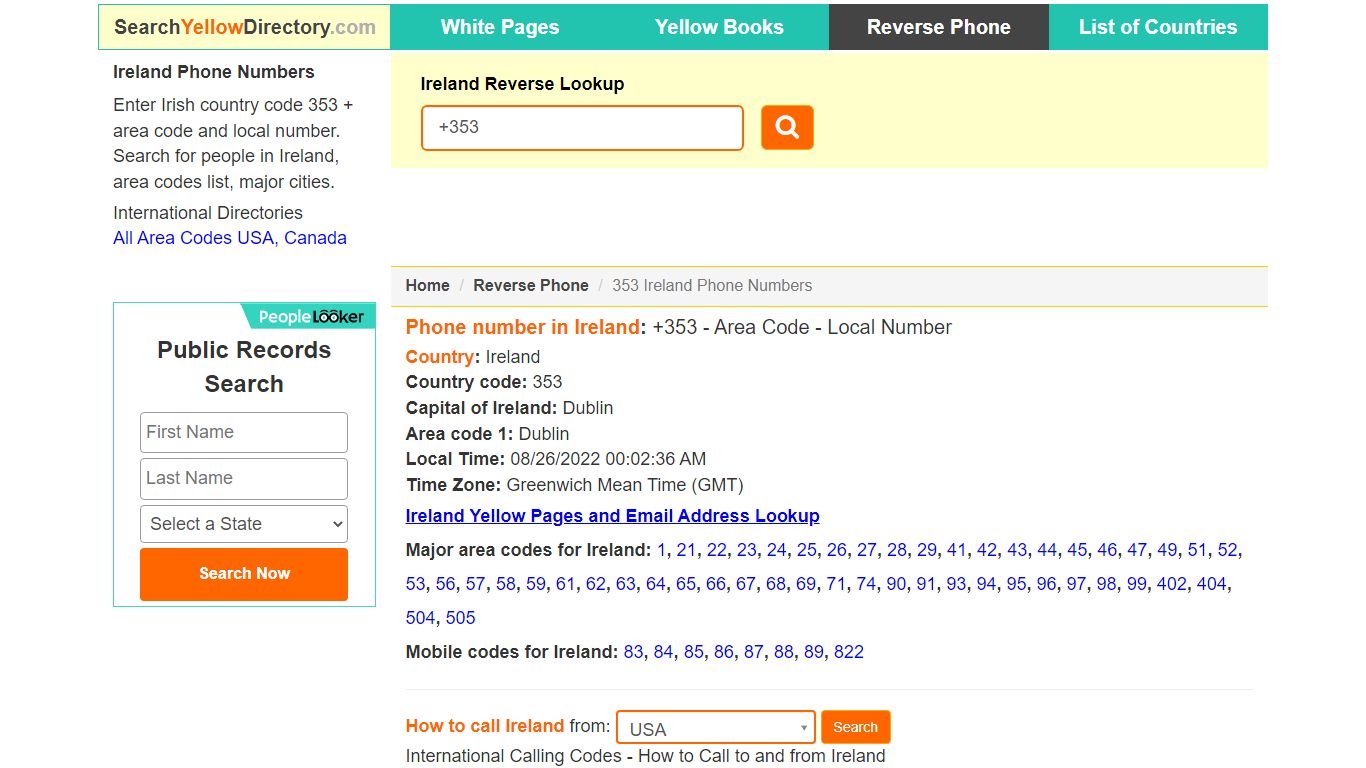Open the White Pages tab
The width and height of the screenshot is (1366, 768).
click(500, 27)
